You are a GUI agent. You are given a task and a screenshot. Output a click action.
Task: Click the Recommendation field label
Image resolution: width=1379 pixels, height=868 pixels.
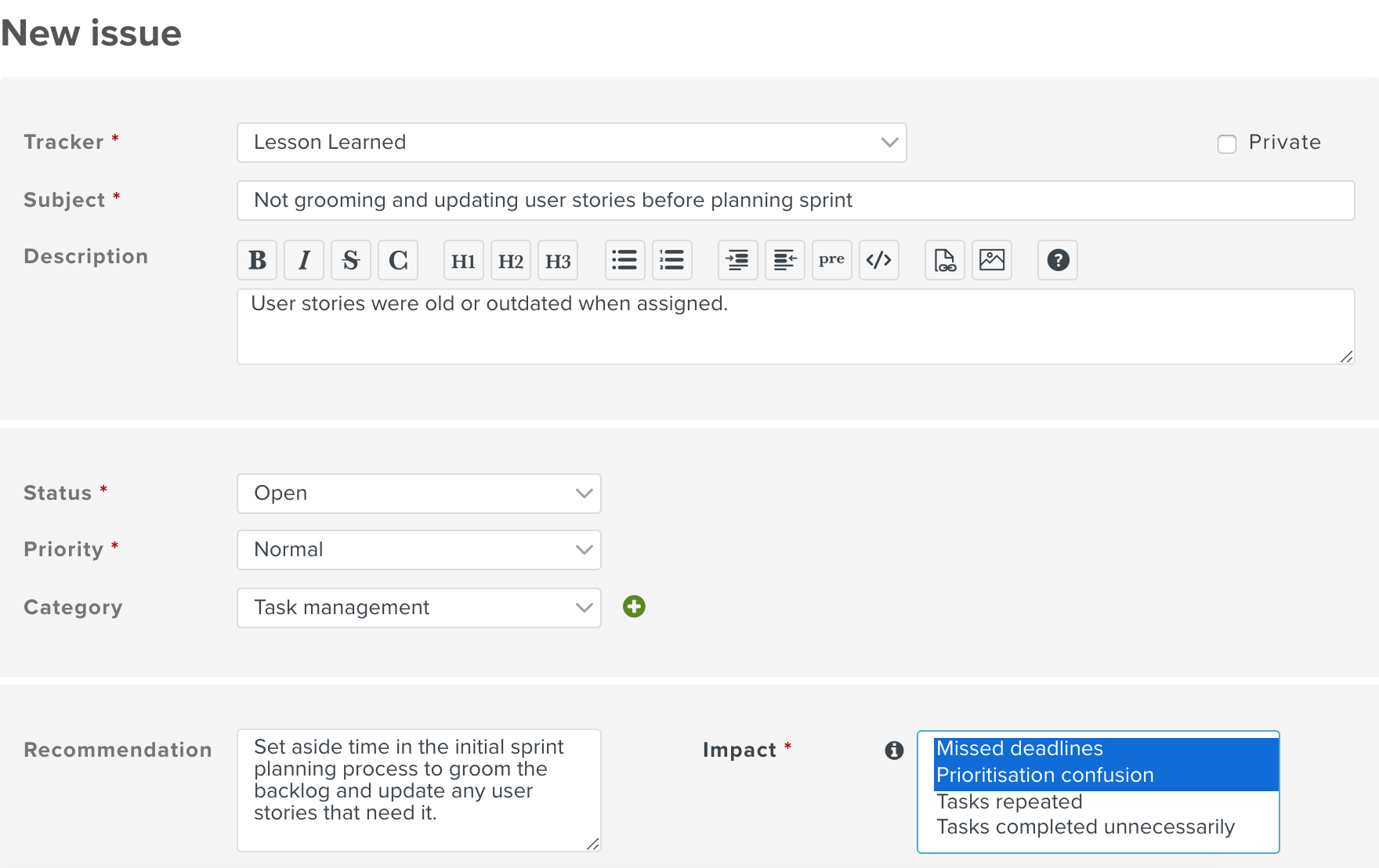click(x=118, y=750)
